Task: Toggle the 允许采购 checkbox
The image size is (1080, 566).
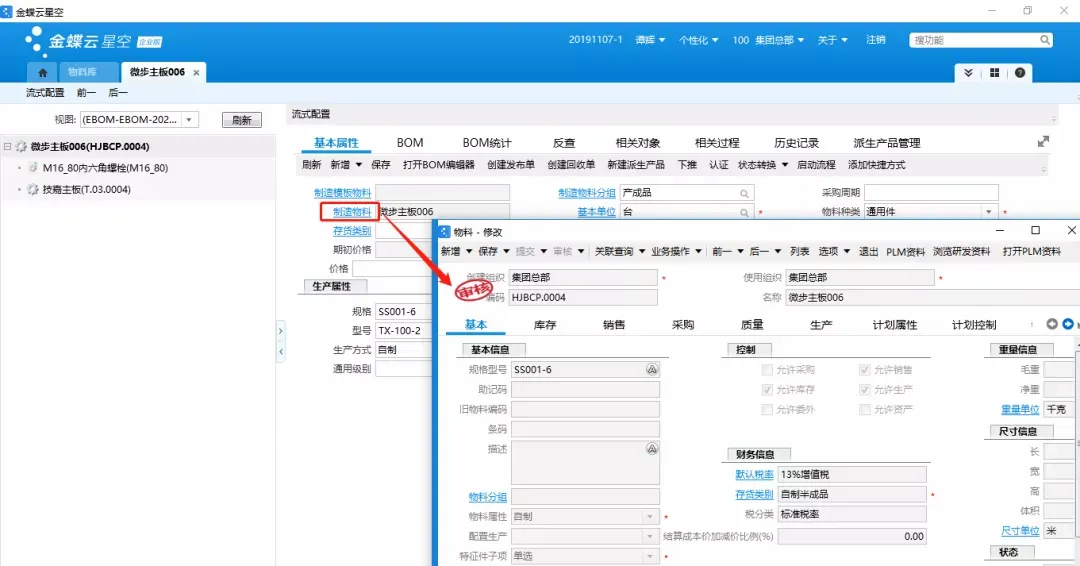Action: click(x=767, y=370)
